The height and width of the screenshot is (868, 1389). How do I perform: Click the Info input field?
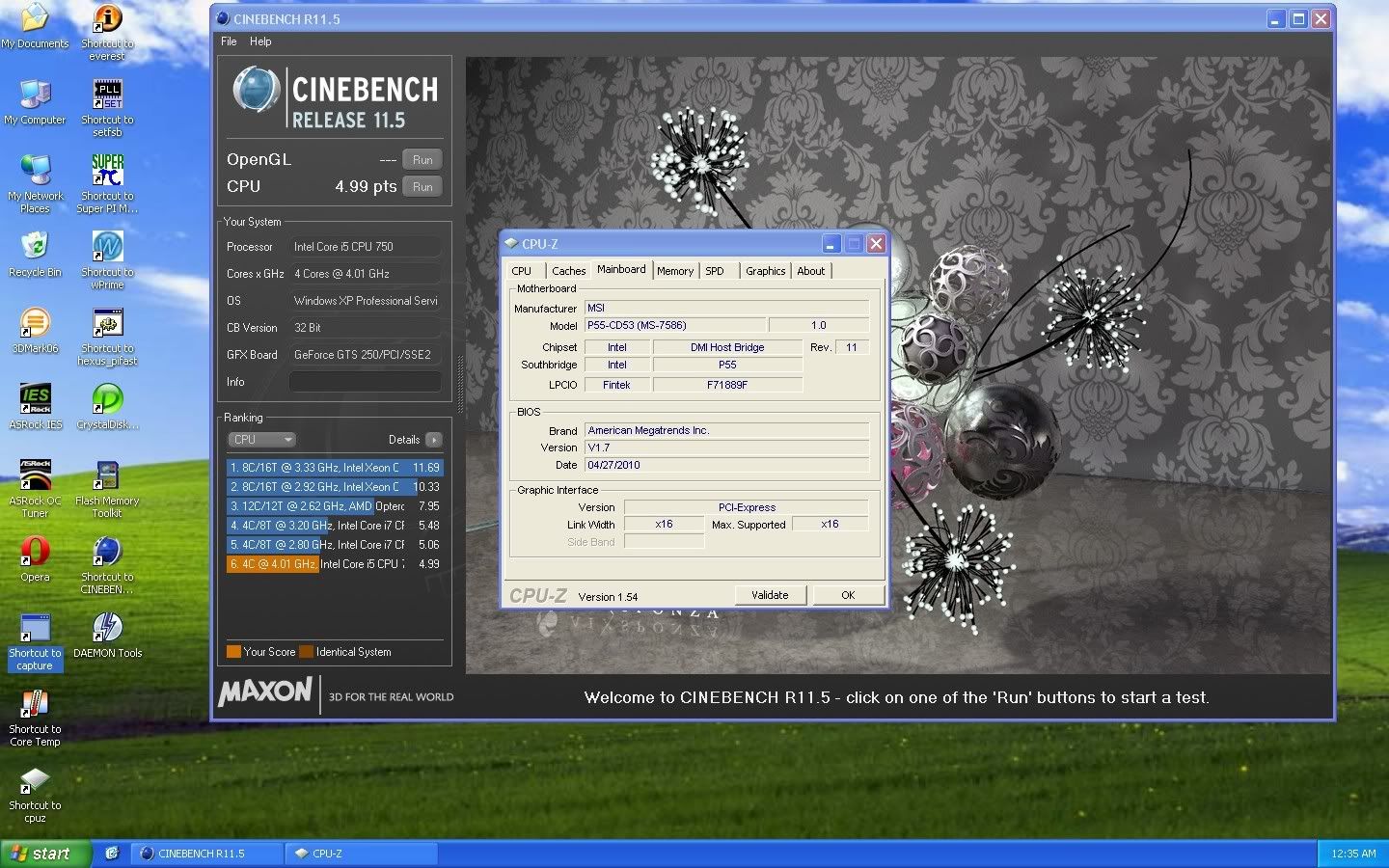pos(366,382)
